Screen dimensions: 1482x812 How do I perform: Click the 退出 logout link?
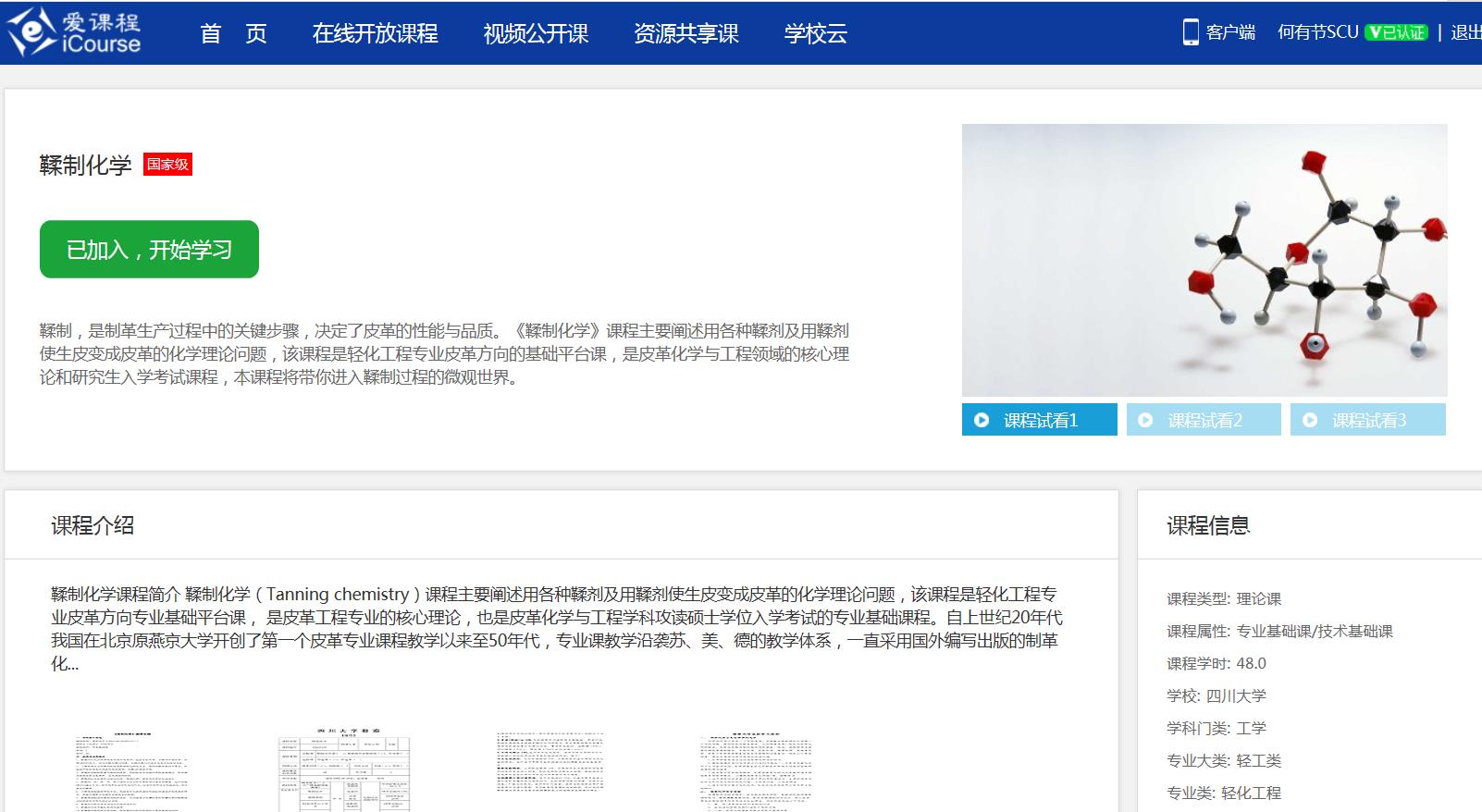click(1465, 32)
